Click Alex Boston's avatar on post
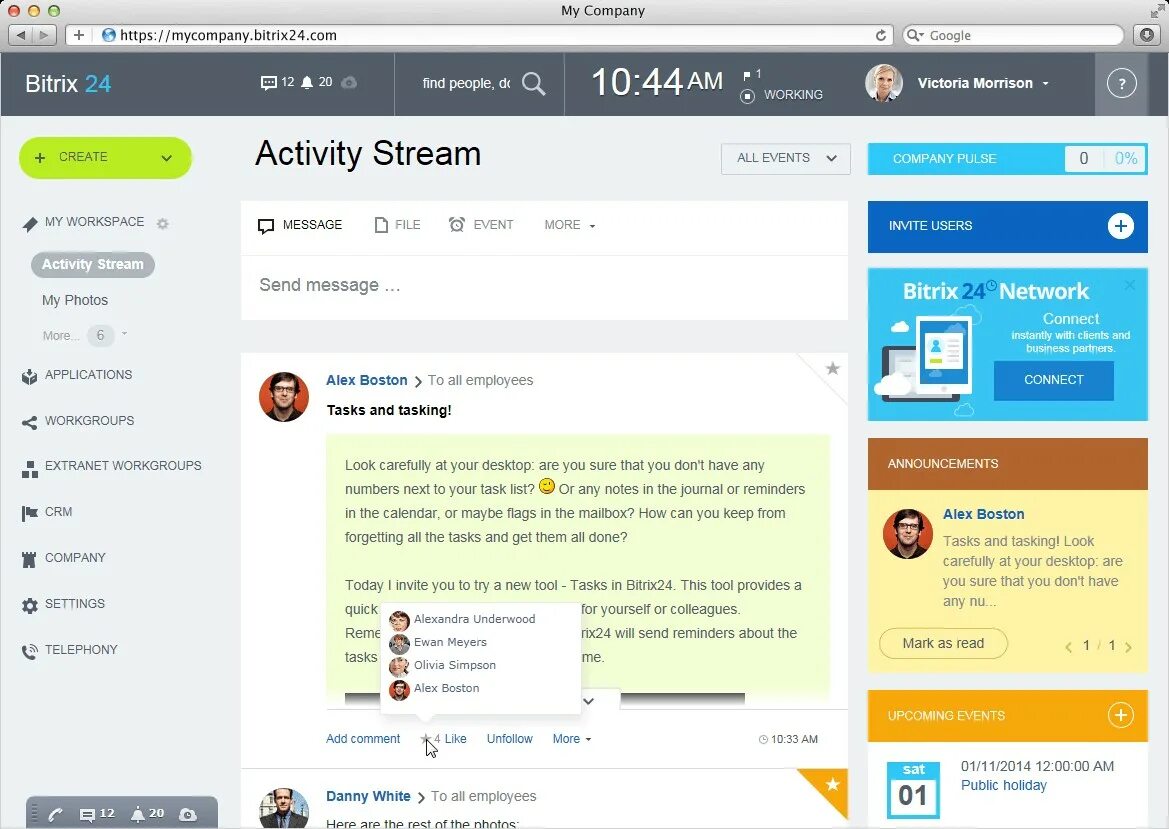1169x829 pixels. tap(284, 397)
